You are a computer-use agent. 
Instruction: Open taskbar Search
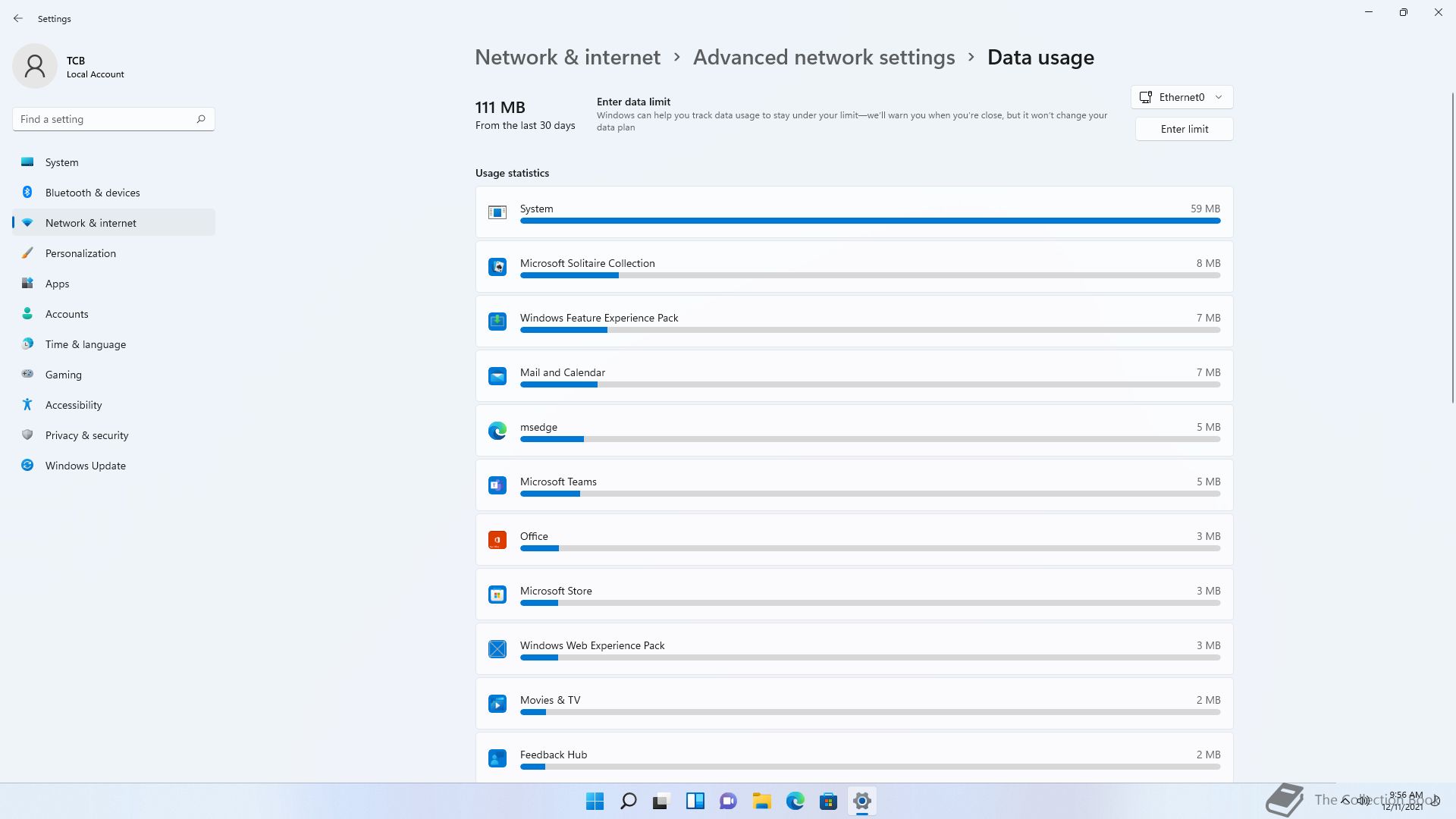pyautogui.click(x=629, y=801)
